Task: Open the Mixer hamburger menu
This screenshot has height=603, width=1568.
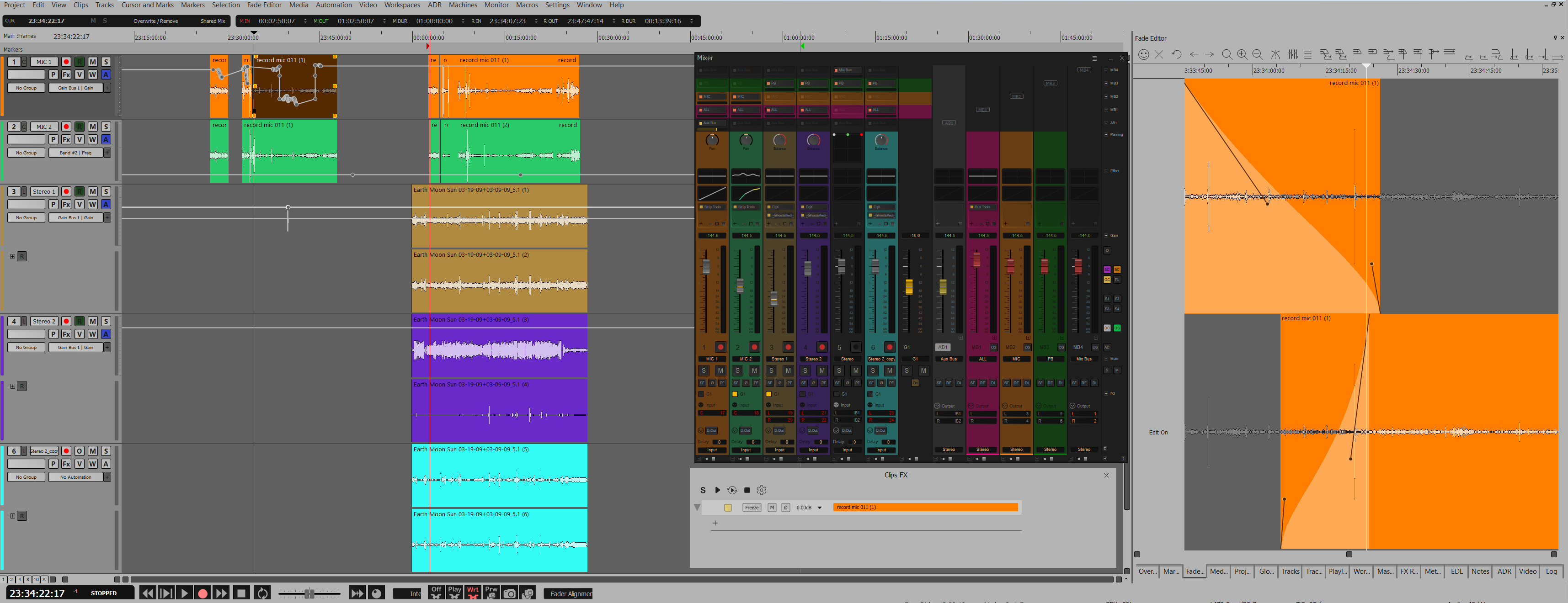Action: 1094,58
